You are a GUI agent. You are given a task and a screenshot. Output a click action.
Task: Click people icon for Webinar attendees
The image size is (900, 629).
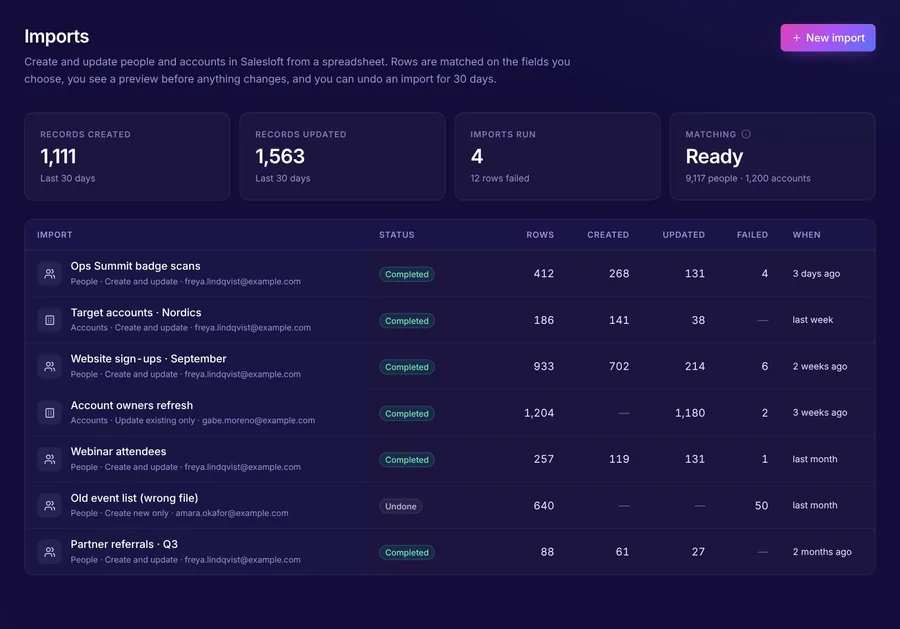coord(50,459)
